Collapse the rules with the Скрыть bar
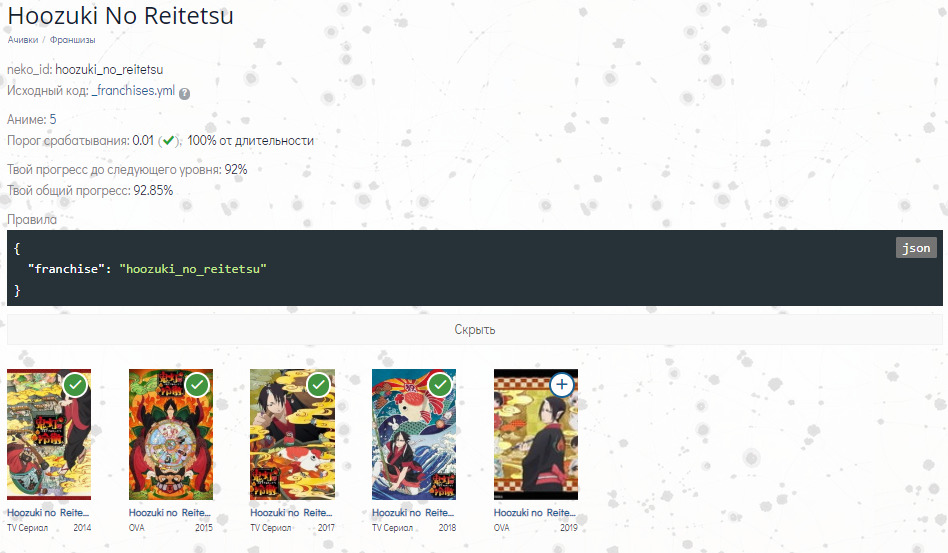The height and width of the screenshot is (553, 948). pos(475,329)
